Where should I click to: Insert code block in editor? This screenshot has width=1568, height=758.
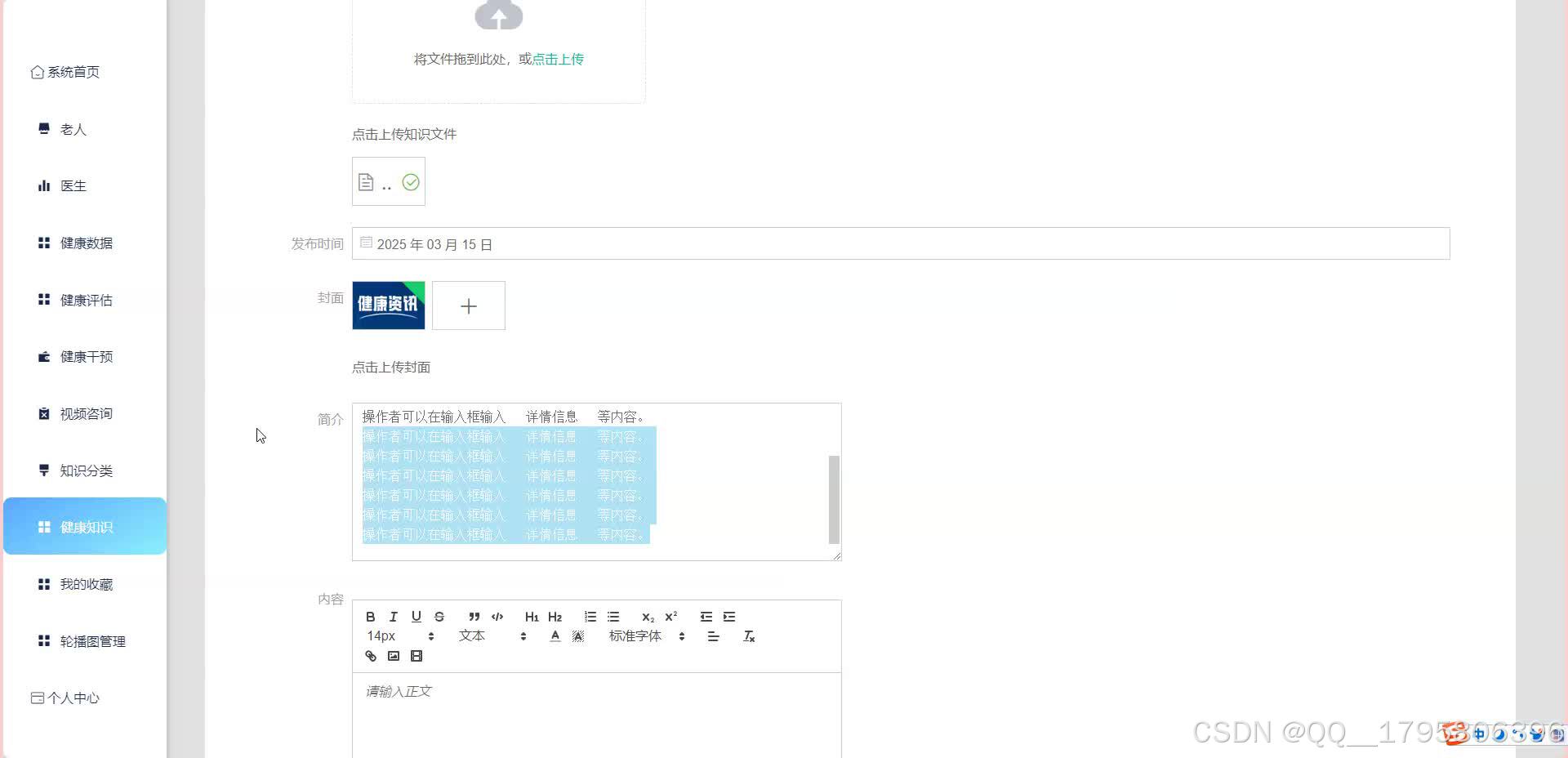(x=497, y=617)
